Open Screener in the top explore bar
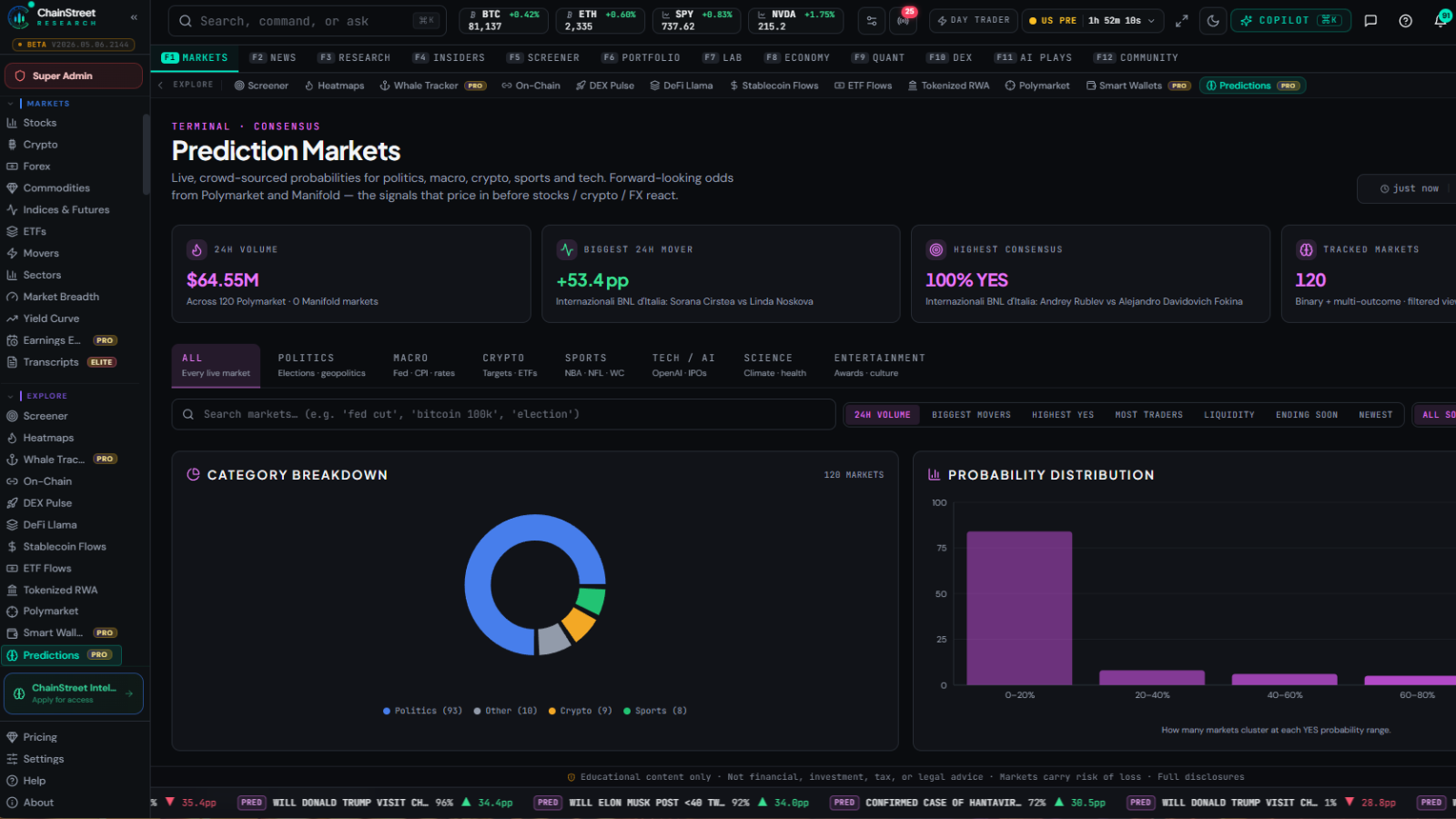The height and width of the screenshot is (819, 1456). point(261,86)
